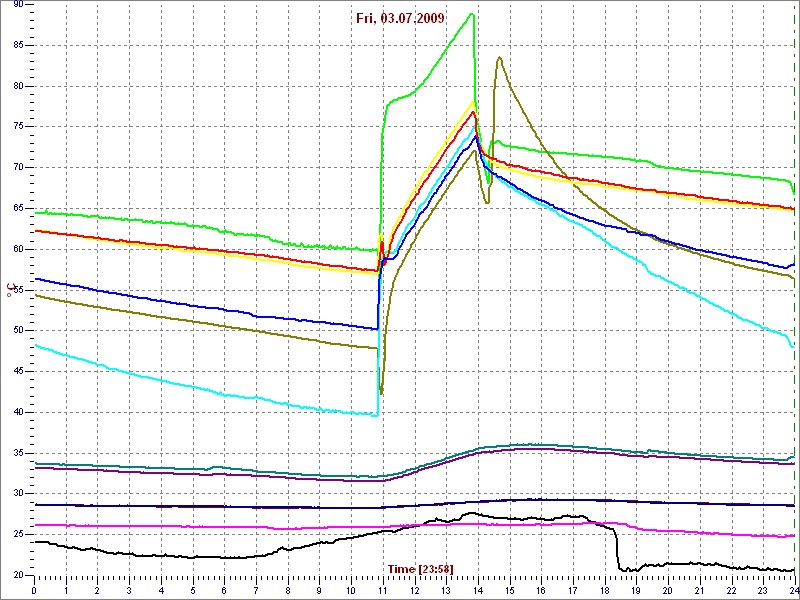Click hour '17' on the time axis
Image resolution: width=800 pixels, height=600 pixels.
573,589
